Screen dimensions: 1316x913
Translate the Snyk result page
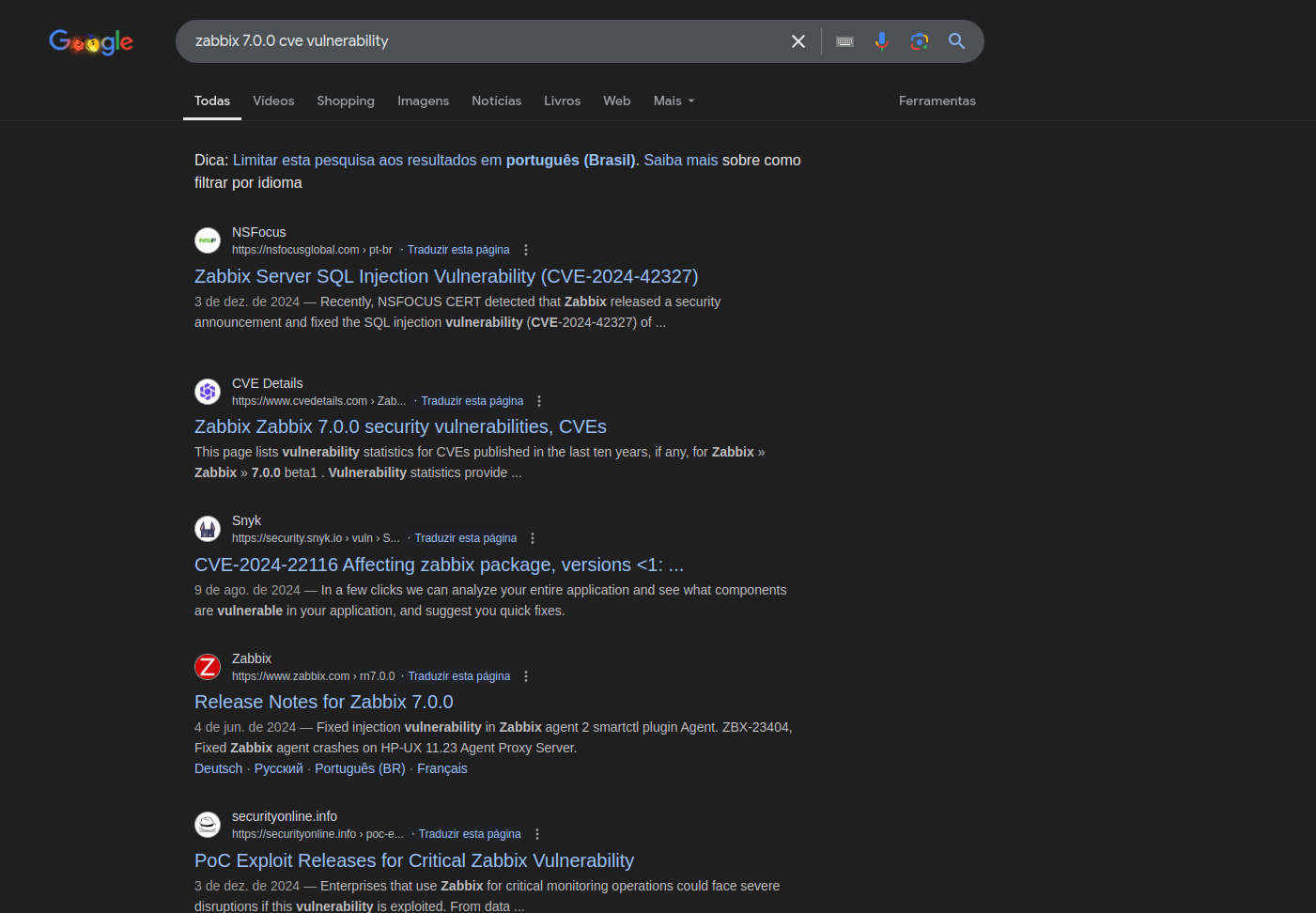466,538
